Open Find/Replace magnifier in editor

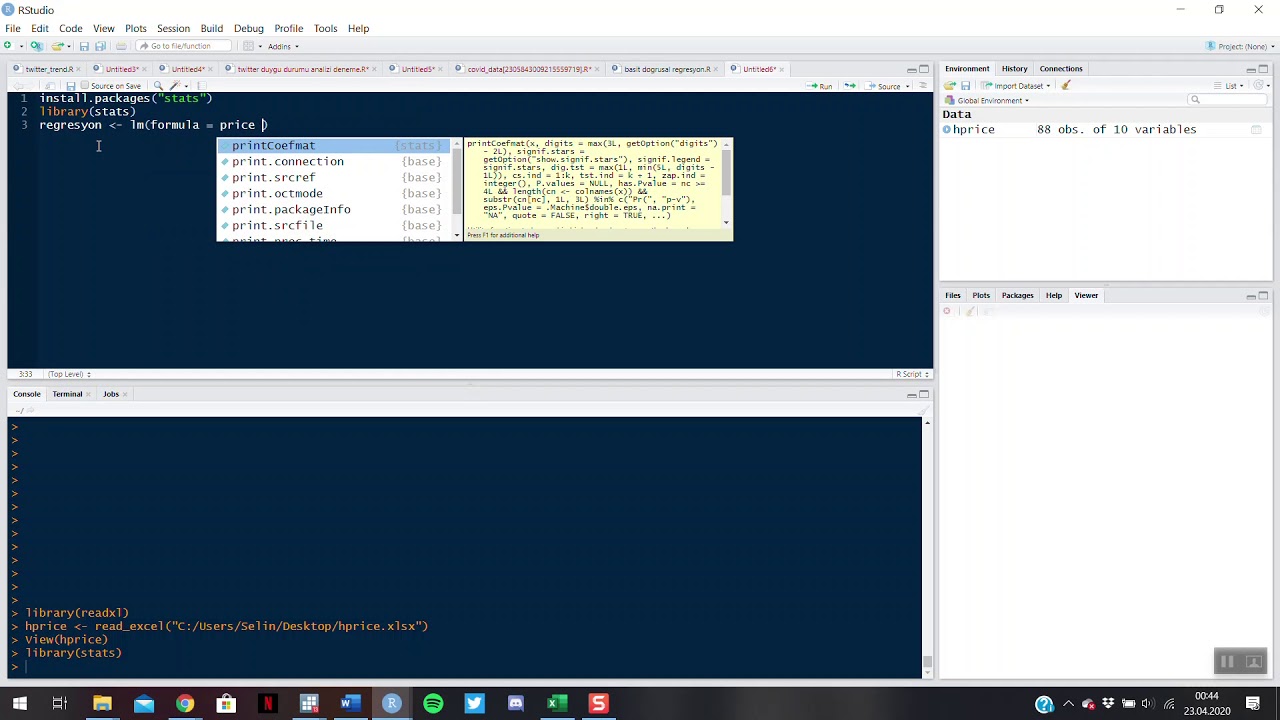[158, 86]
